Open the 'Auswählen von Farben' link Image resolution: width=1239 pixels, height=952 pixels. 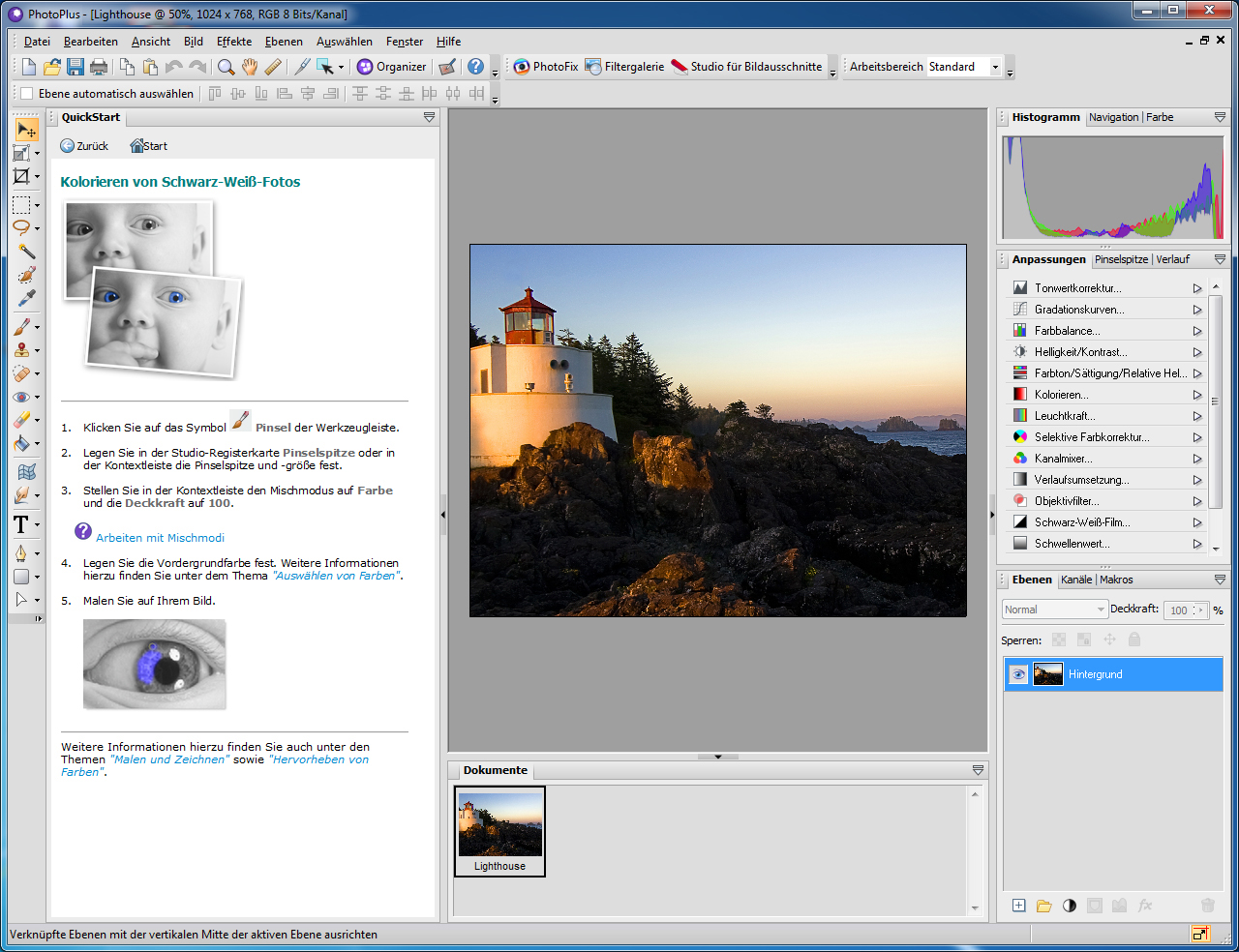(x=335, y=576)
